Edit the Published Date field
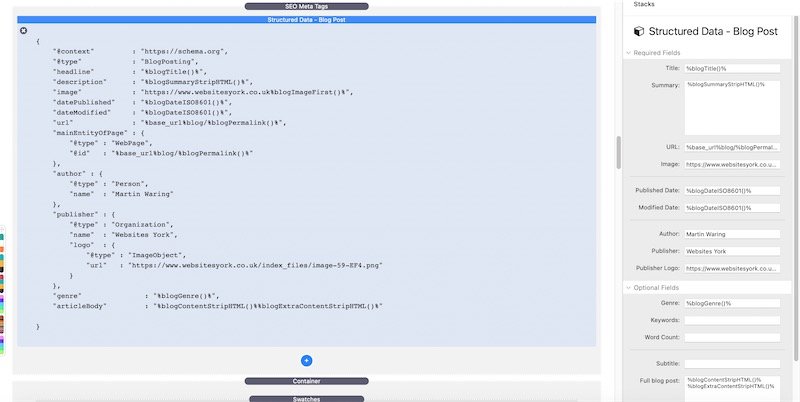 pos(732,191)
